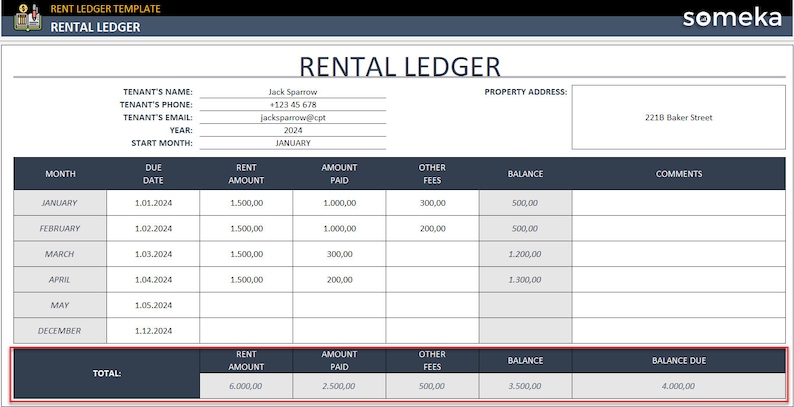Select the tenant's name field Jack Sparrow
Viewport: 794px width, 407px height.
pyautogui.click(x=293, y=92)
